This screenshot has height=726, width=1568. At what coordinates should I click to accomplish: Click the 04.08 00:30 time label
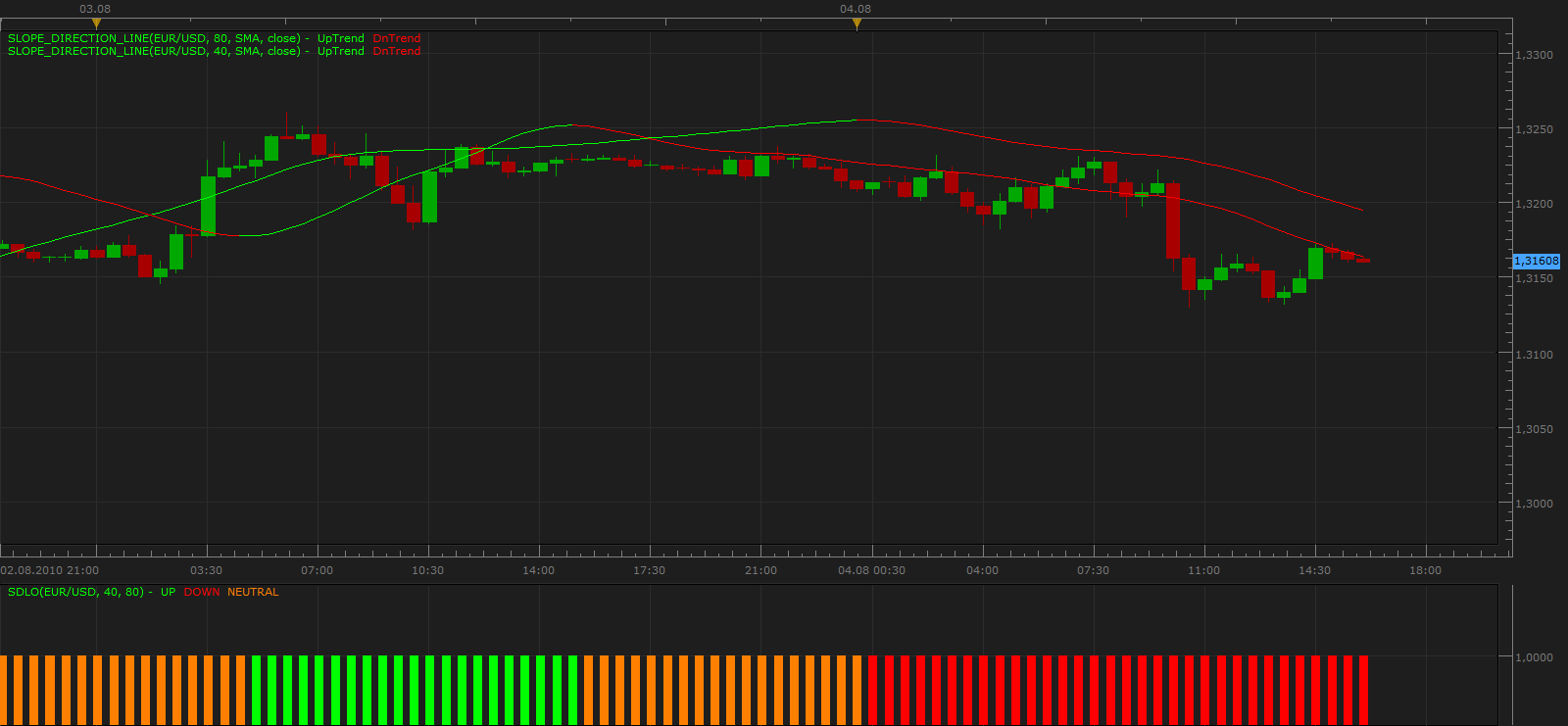coord(871,570)
